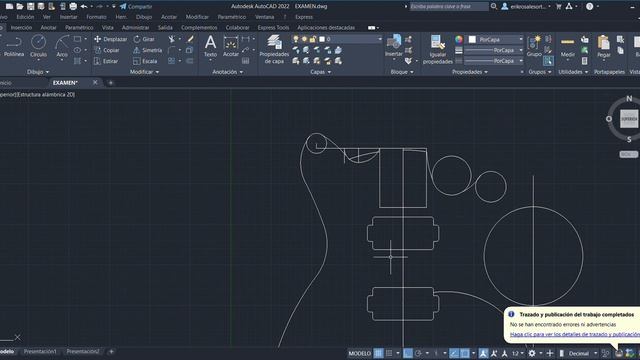Select the Polilínea drawing tool
Screen dimensions: 640x360
coord(13,46)
